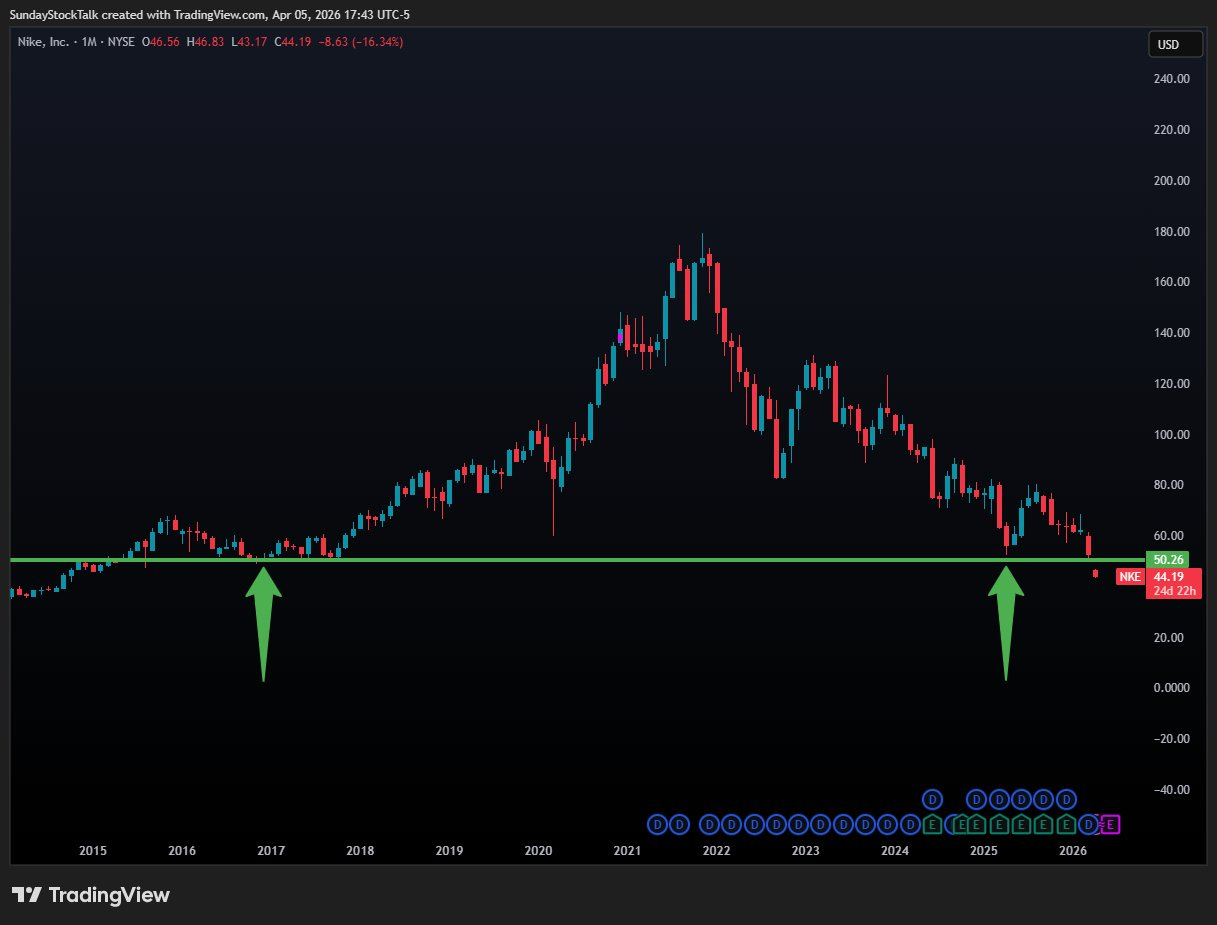Click the 2017 label on time axis
Image resolution: width=1217 pixels, height=925 pixels.
[271, 851]
